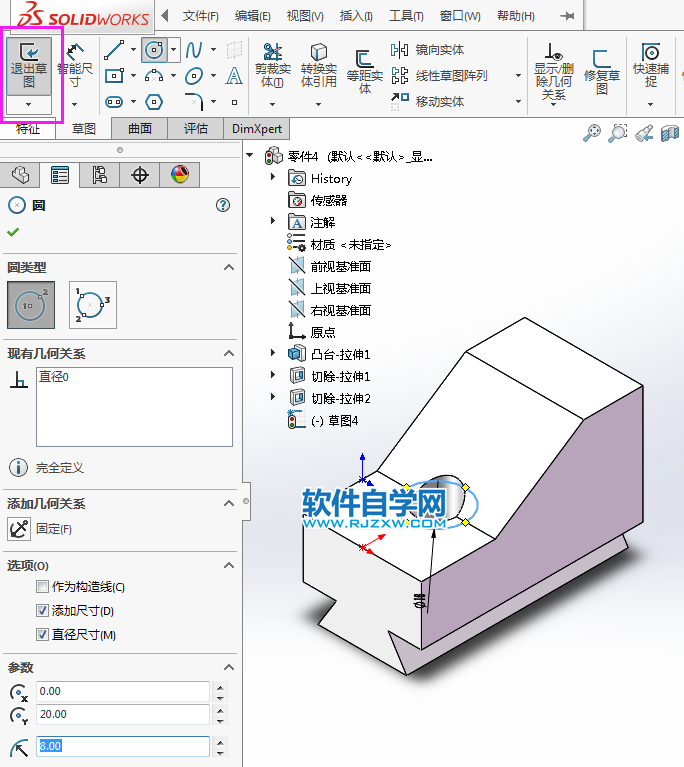
Task: Select the Sketch Fillet tool
Action: coord(194,102)
